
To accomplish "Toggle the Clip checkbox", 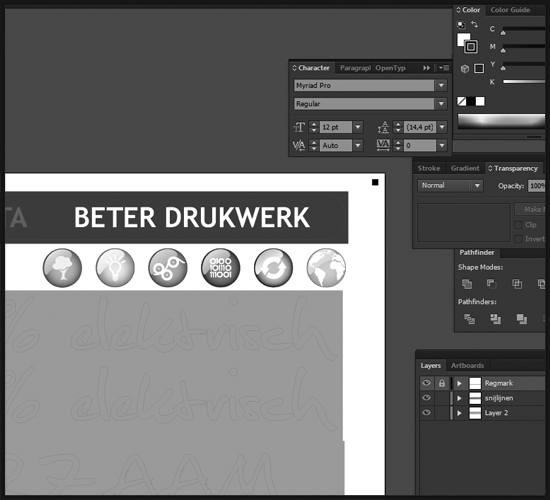I will 518,225.
